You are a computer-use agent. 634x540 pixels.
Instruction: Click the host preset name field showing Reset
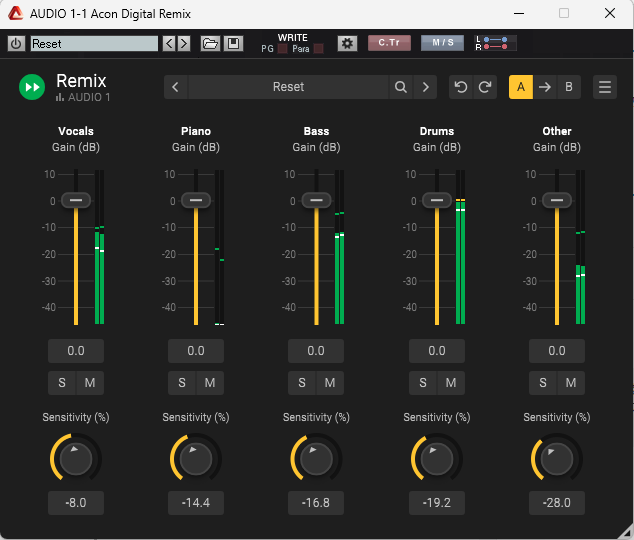tap(94, 44)
